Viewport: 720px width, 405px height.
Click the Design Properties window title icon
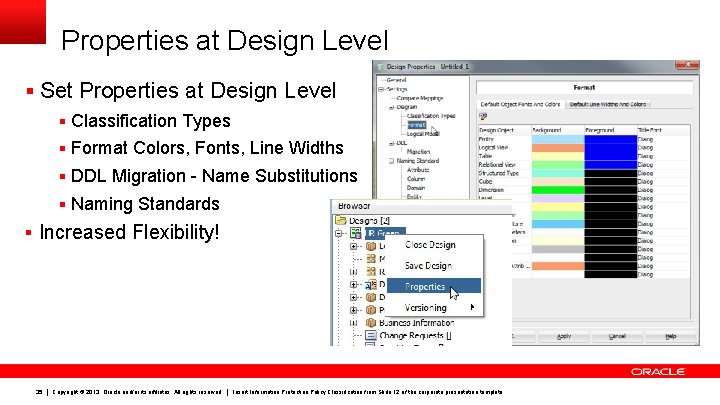pos(380,67)
